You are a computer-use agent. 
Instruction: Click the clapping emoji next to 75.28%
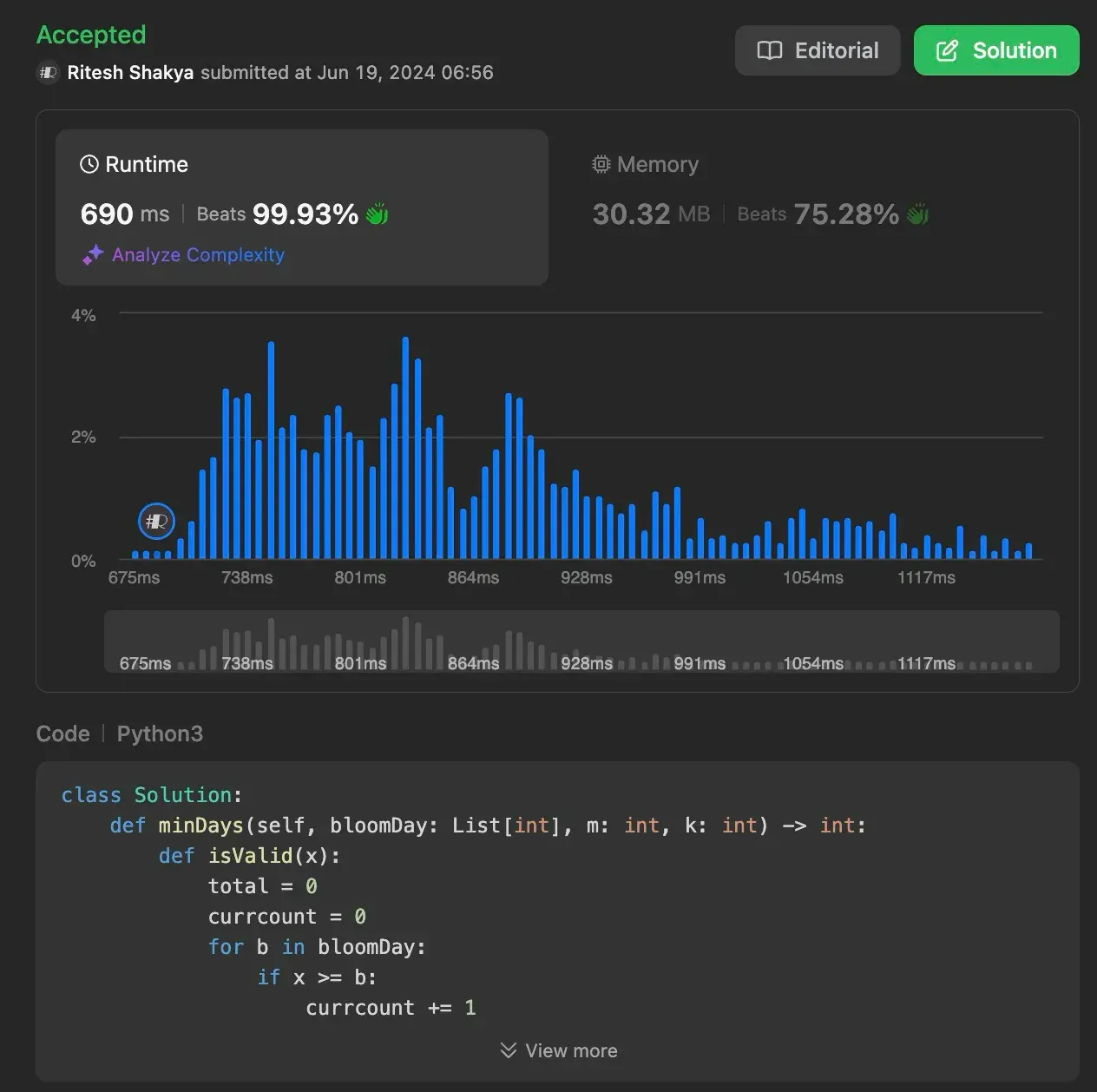[x=917, y=214]
